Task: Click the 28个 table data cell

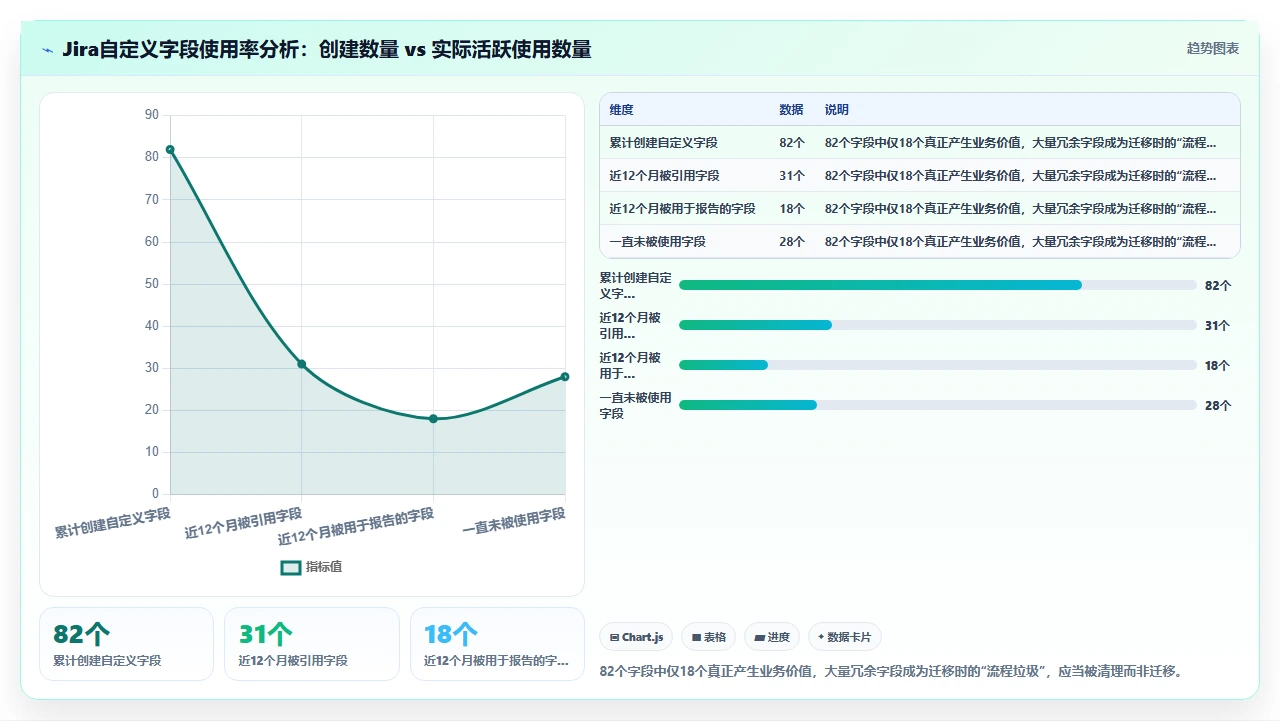Action: tap(792, 242)
